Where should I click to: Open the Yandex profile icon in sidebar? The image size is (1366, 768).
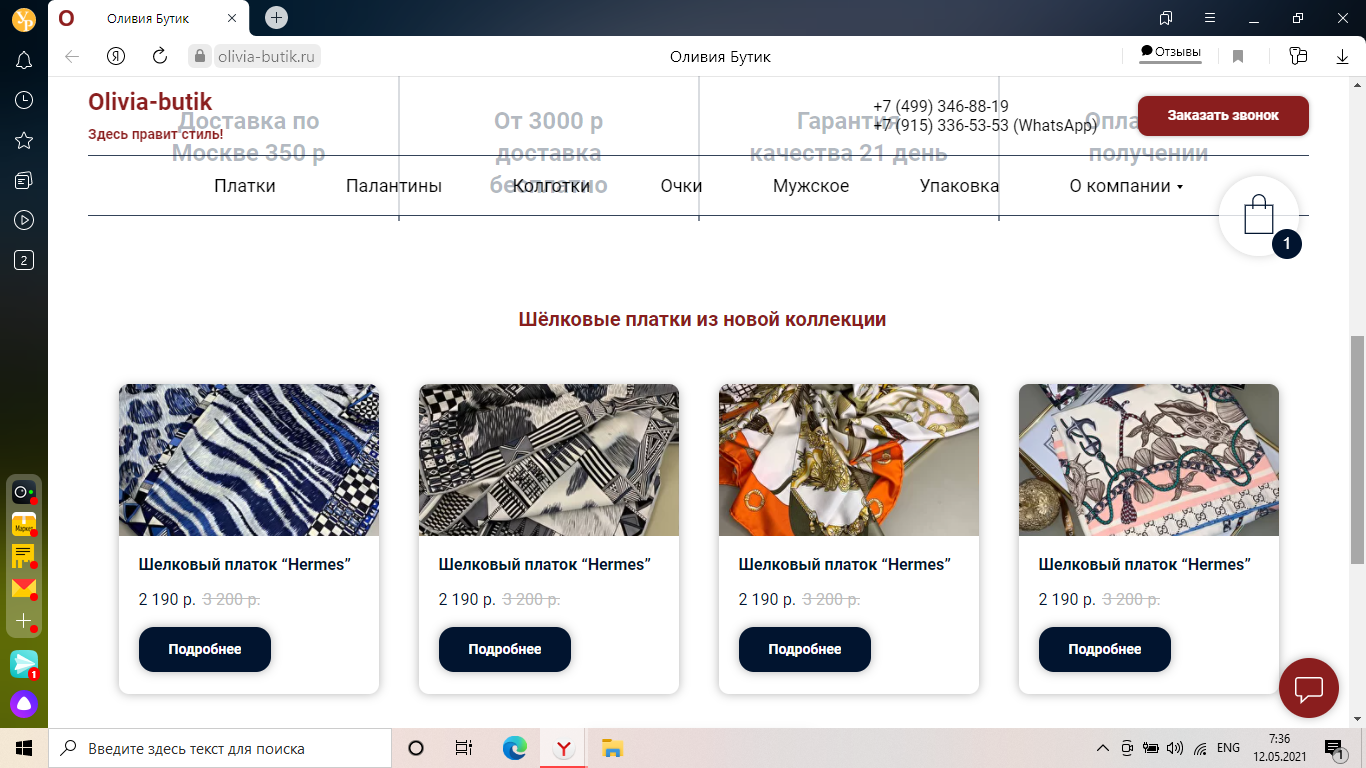point(24,18)
